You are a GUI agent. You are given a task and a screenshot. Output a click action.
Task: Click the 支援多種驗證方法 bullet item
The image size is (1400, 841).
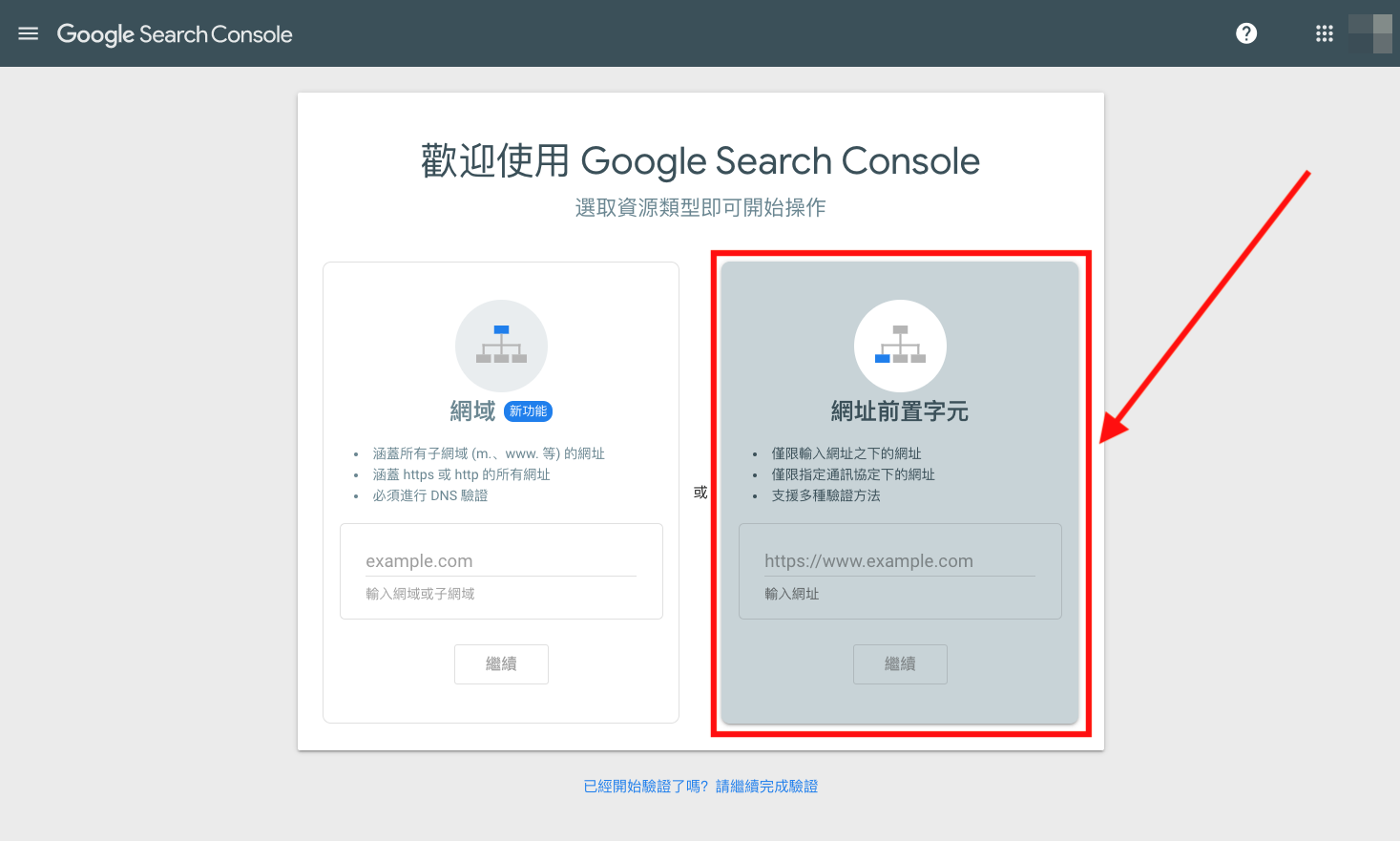pos(826,495)
